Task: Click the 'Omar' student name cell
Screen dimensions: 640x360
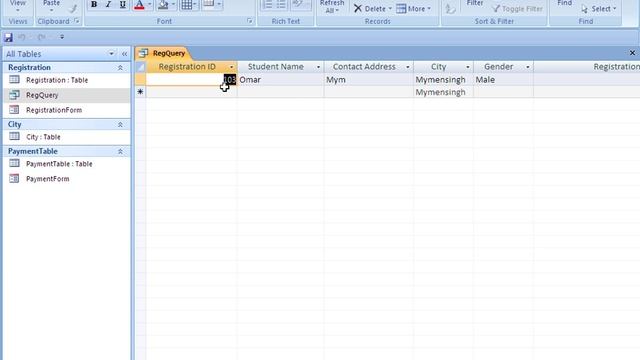Action: [280, 80]
